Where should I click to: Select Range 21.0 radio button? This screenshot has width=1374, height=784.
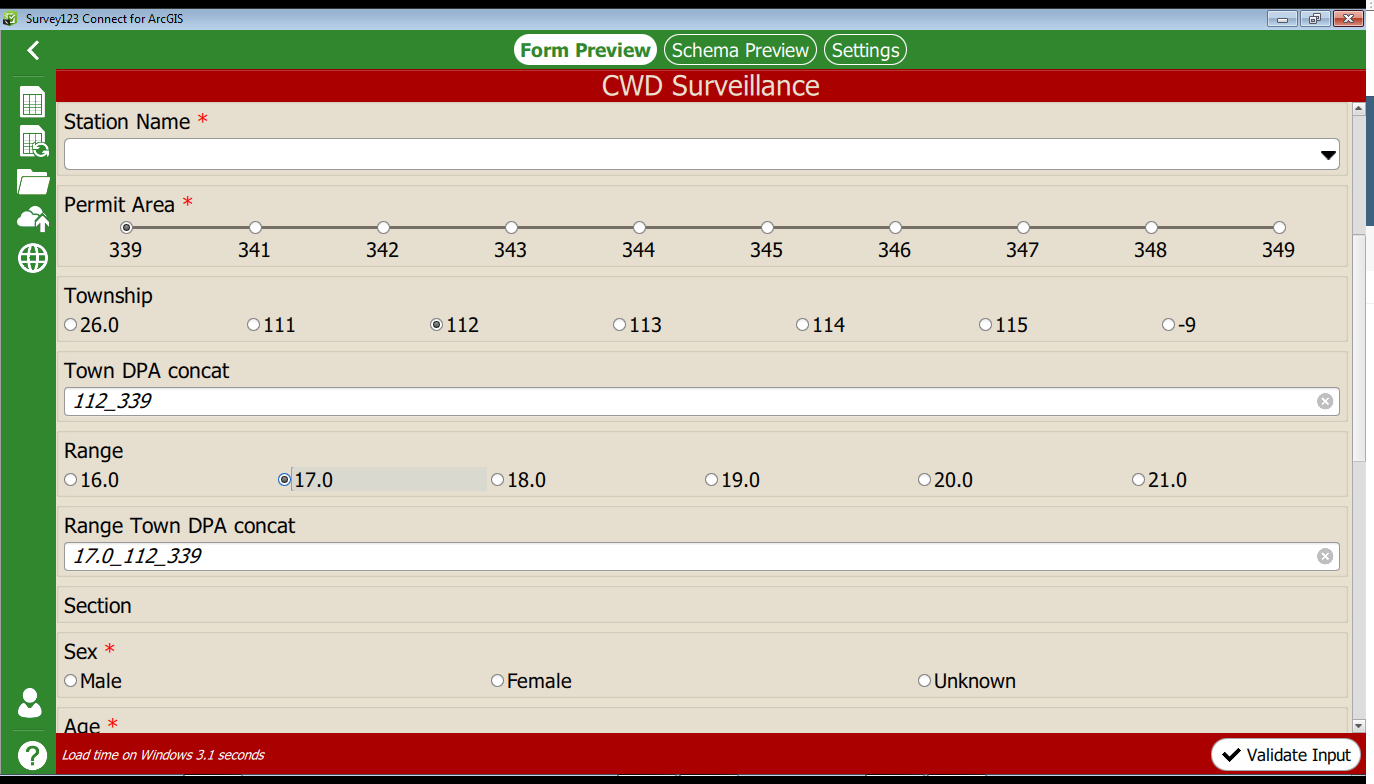point(1138,480)
